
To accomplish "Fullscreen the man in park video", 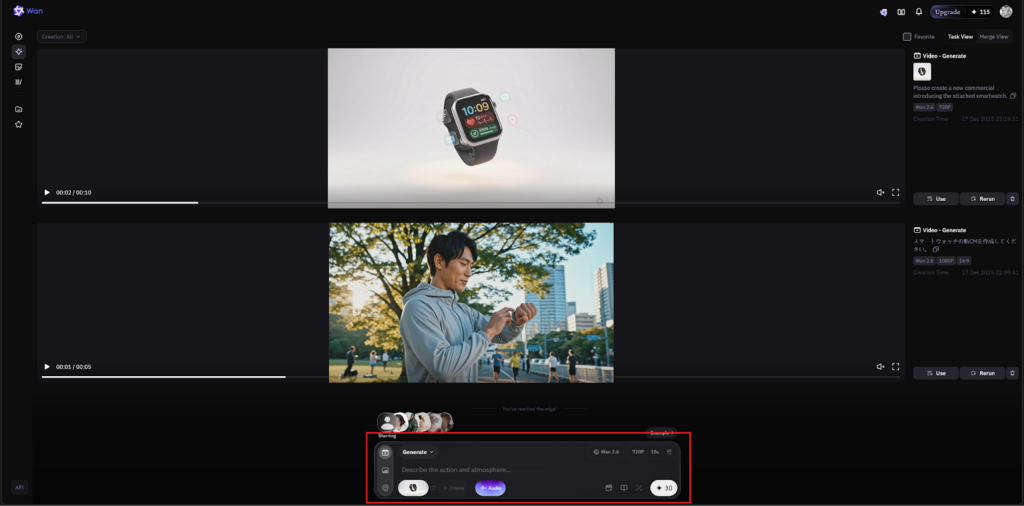I will click(x=895, y=367).
